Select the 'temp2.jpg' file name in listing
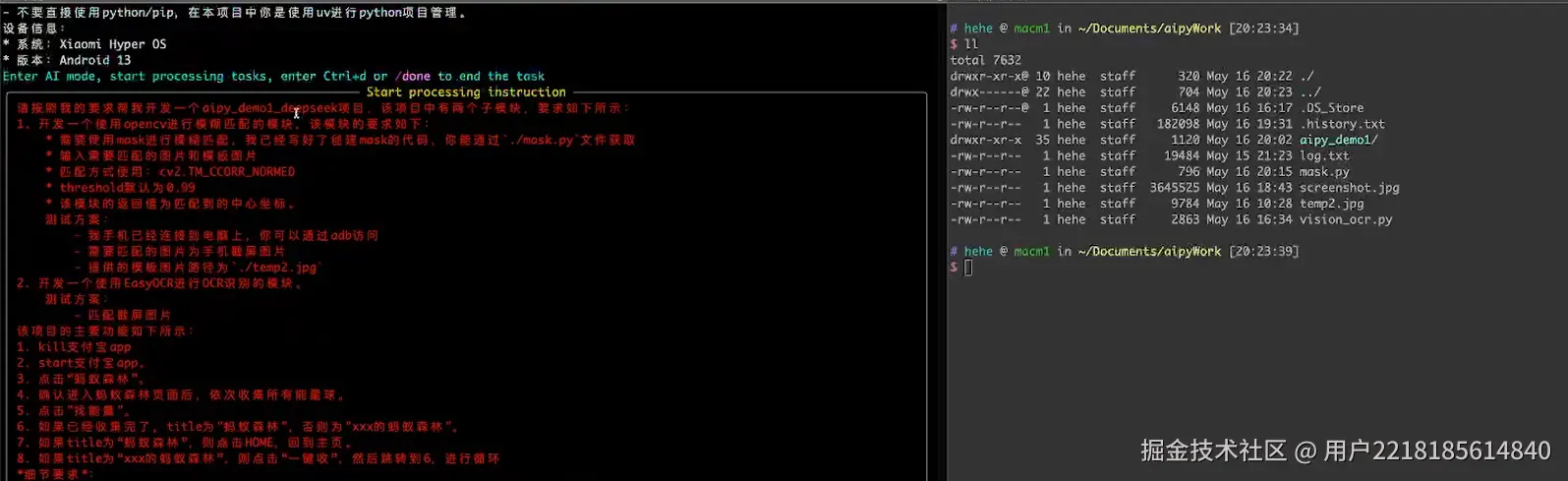Viewport: 1568px width, 481px height. click(1331, 204)
